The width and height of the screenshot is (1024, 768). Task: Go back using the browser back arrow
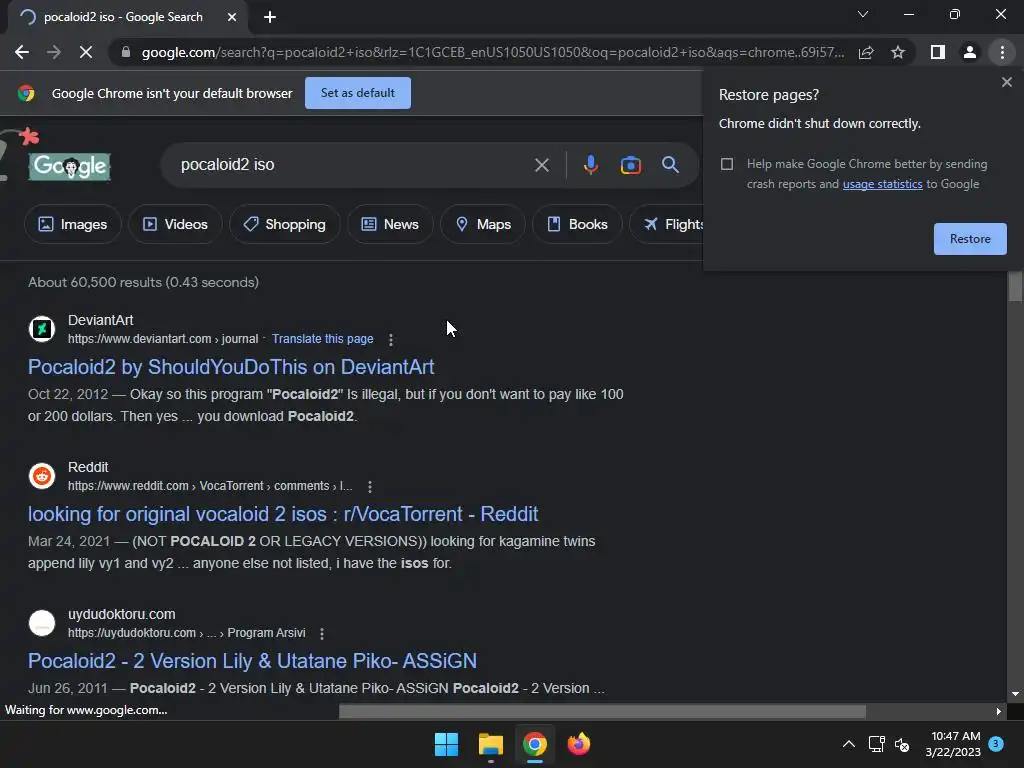tap(22, 52)
